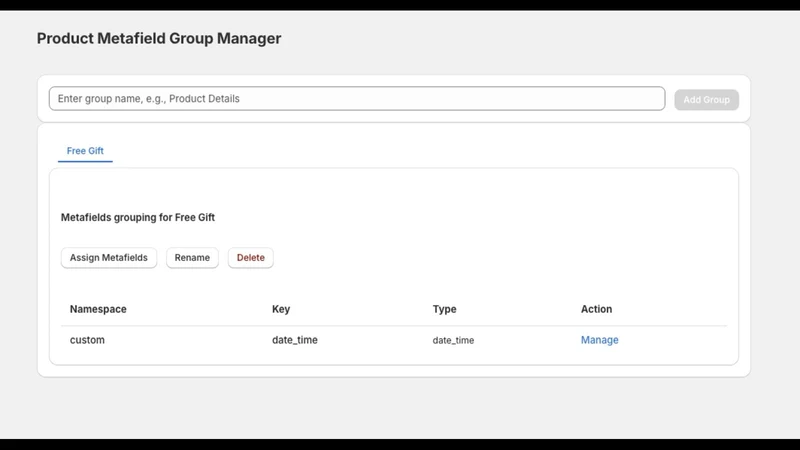Click the Metafields grouping for Free Gift heading
This screenshot has height=450, width=800.
click(x=138, y=217)
